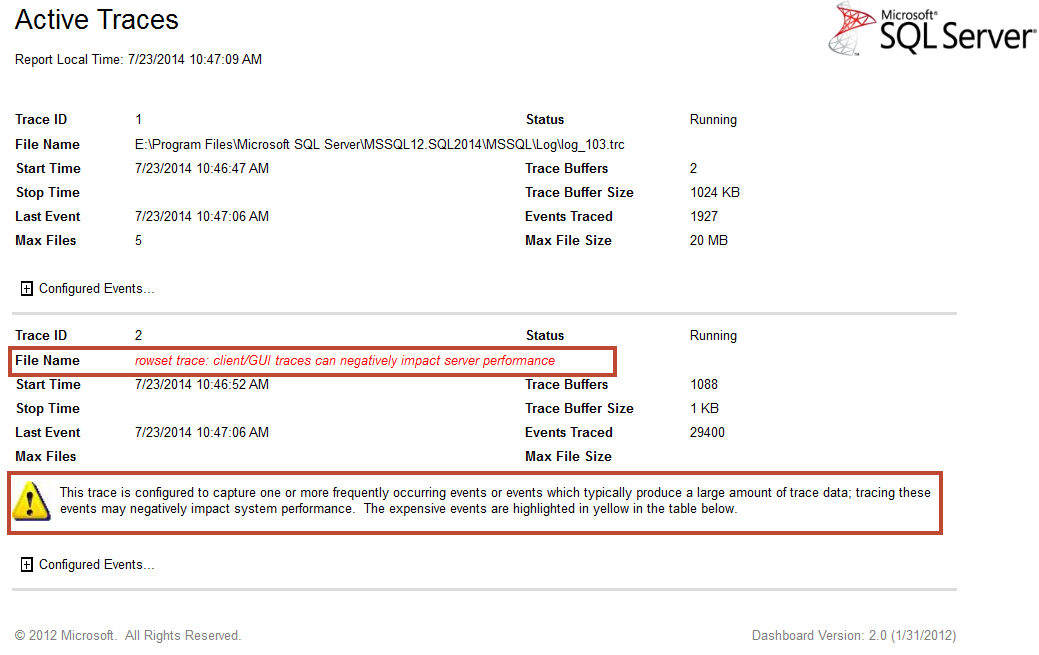
Task: Click the Microsoft SQL Server logo
Action: tap(932, 29)
